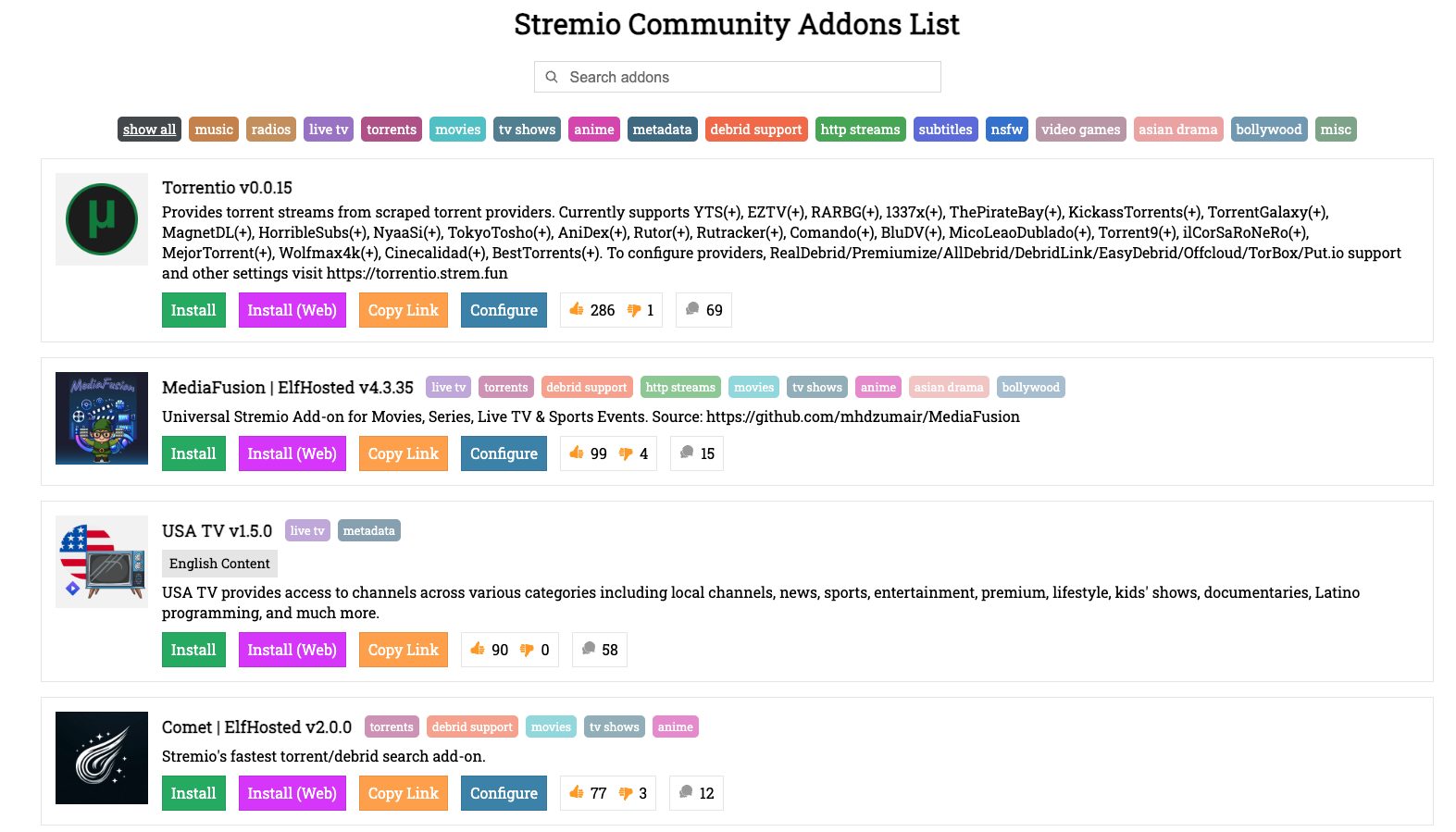Image resolution: width=1456 pixels, height=832 pixels.
Task: Click the 'English Content' label
Action: click(219, 564)
